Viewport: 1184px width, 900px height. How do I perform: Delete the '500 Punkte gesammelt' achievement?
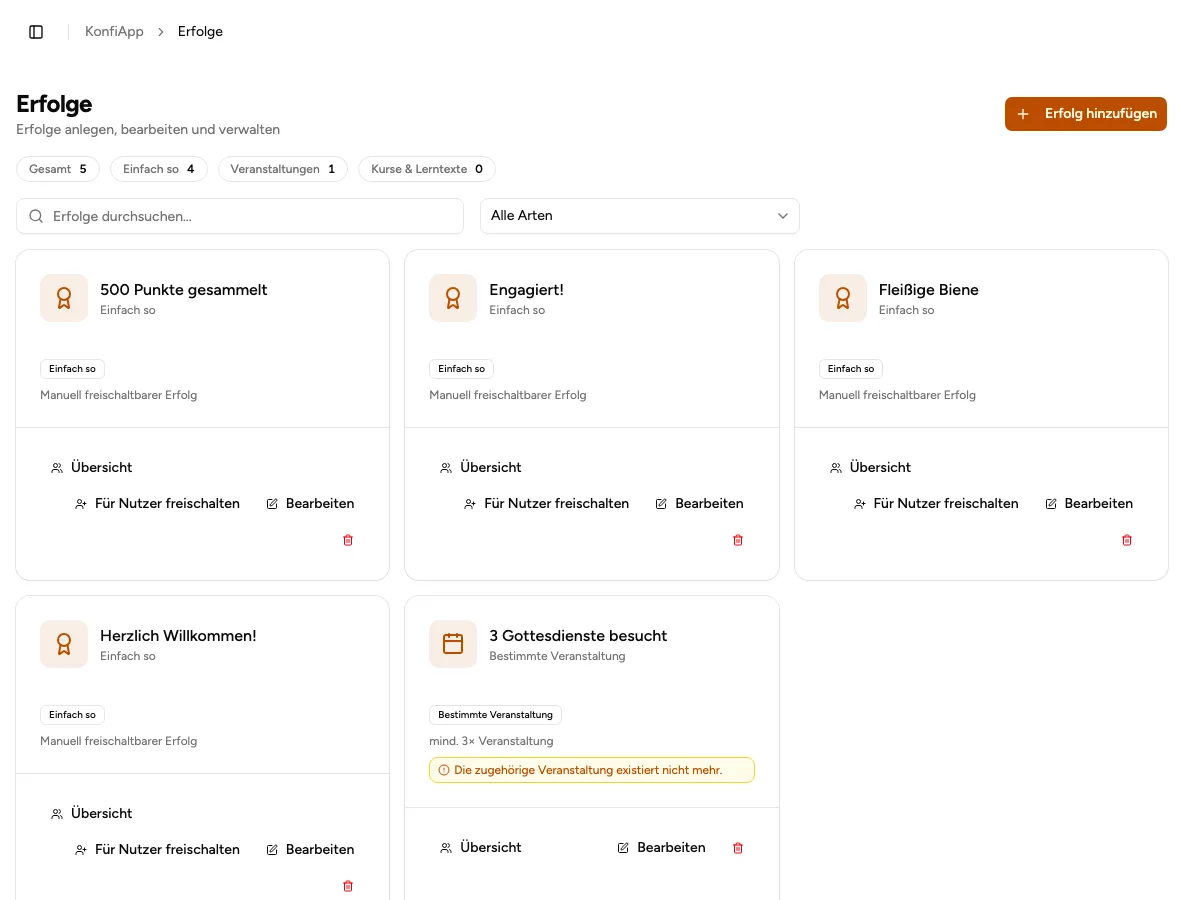click(x=348, y=540)
